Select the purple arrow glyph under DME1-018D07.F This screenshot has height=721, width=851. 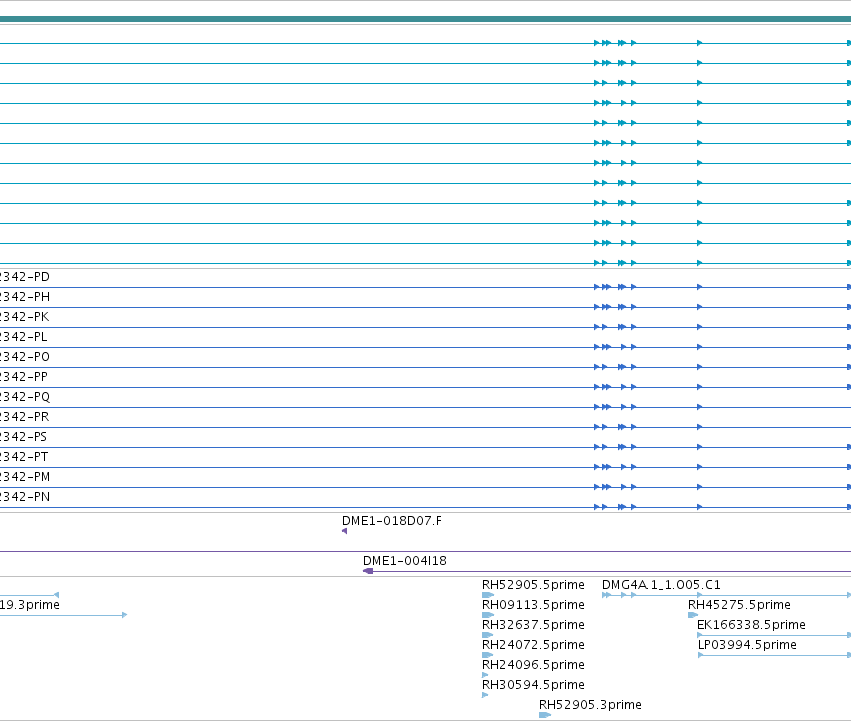(x=345, y=531)
